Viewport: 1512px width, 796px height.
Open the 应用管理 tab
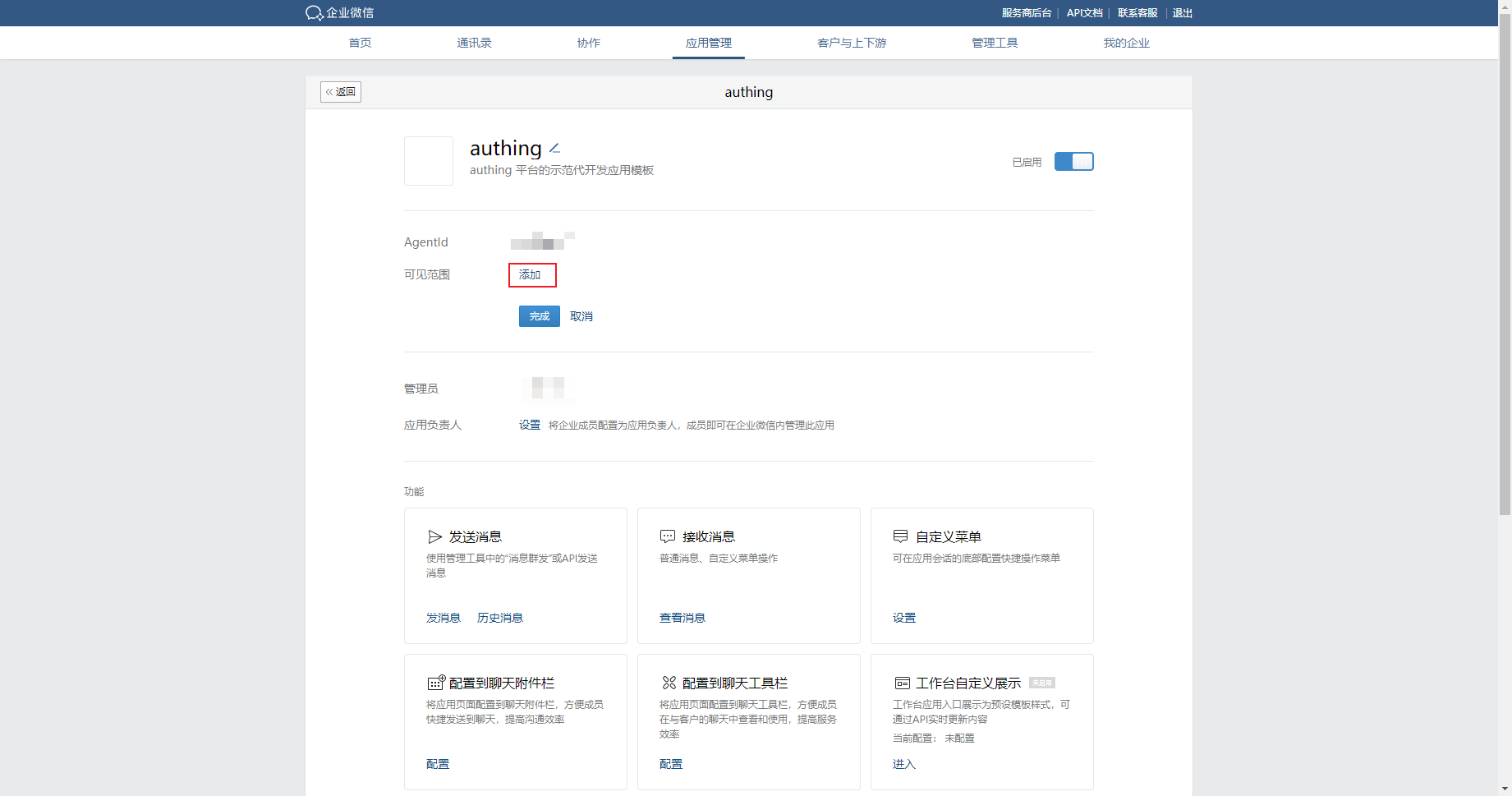(x=708, y=43)
